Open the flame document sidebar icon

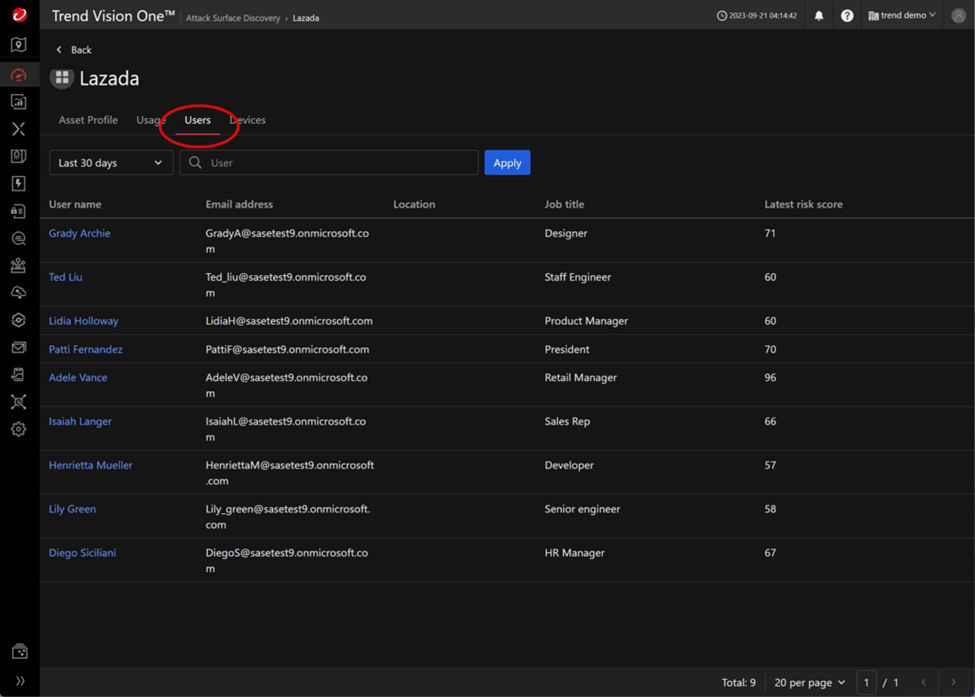coord(19,156)
